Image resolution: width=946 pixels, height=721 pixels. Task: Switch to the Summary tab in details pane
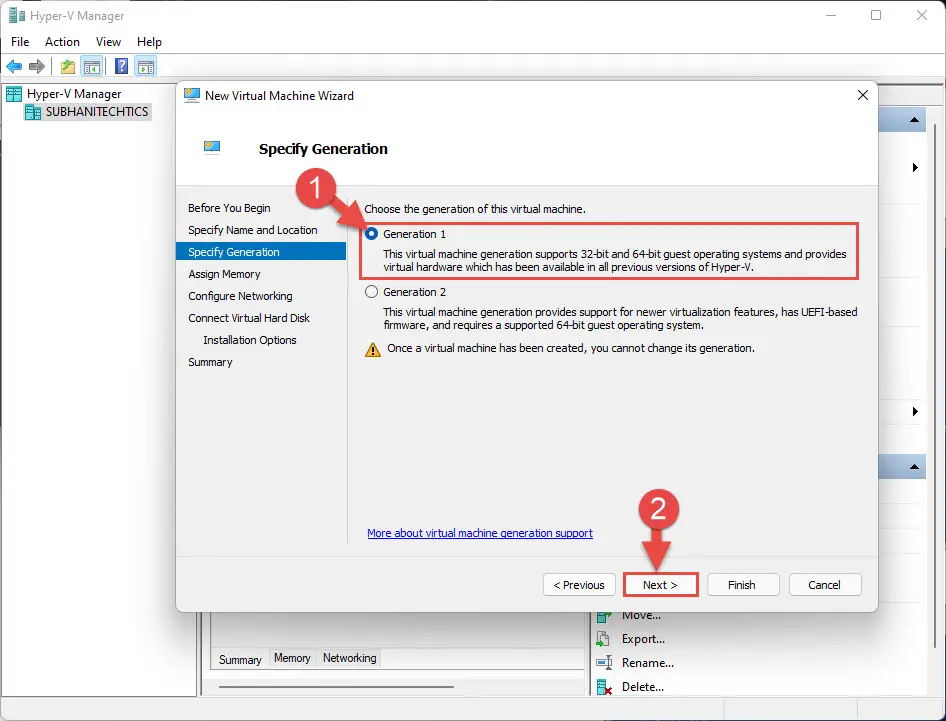(240, 659)
